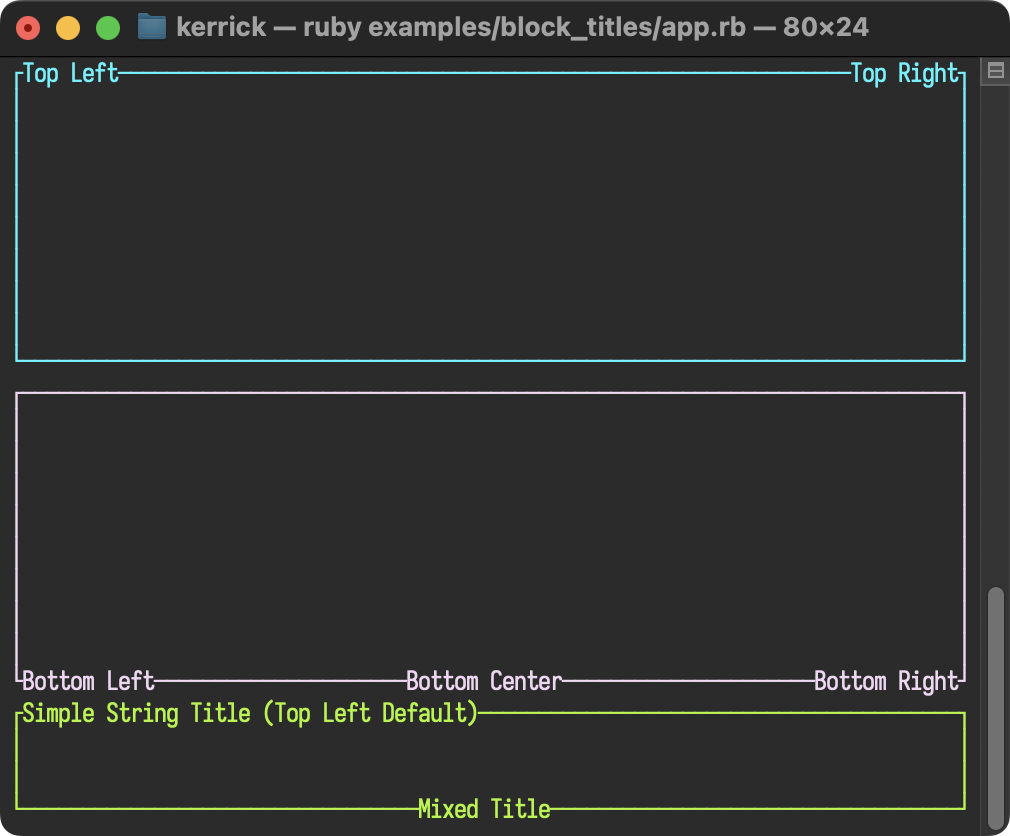Click the 'Bottom Right' title text
Screen dimensions: 1010x836
[x=886, y=681]
